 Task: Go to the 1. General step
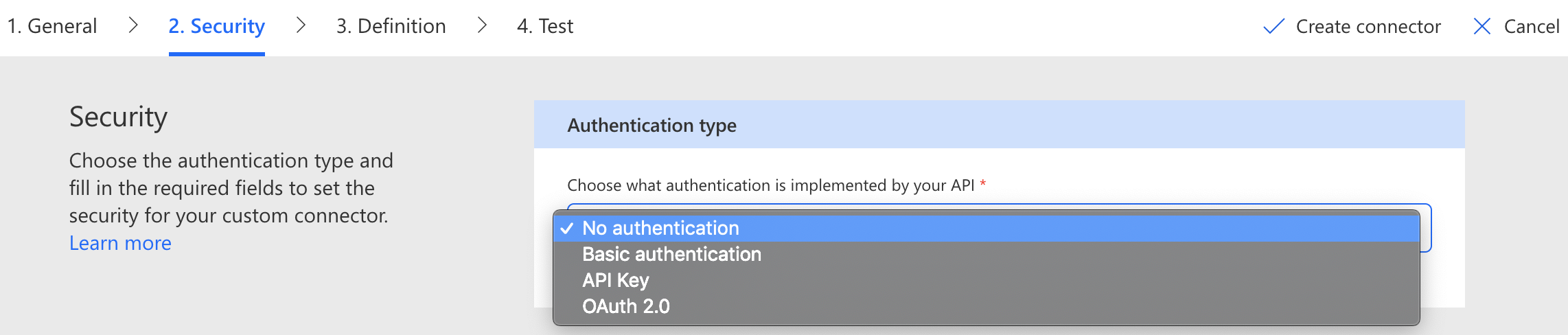pos(52,26)
